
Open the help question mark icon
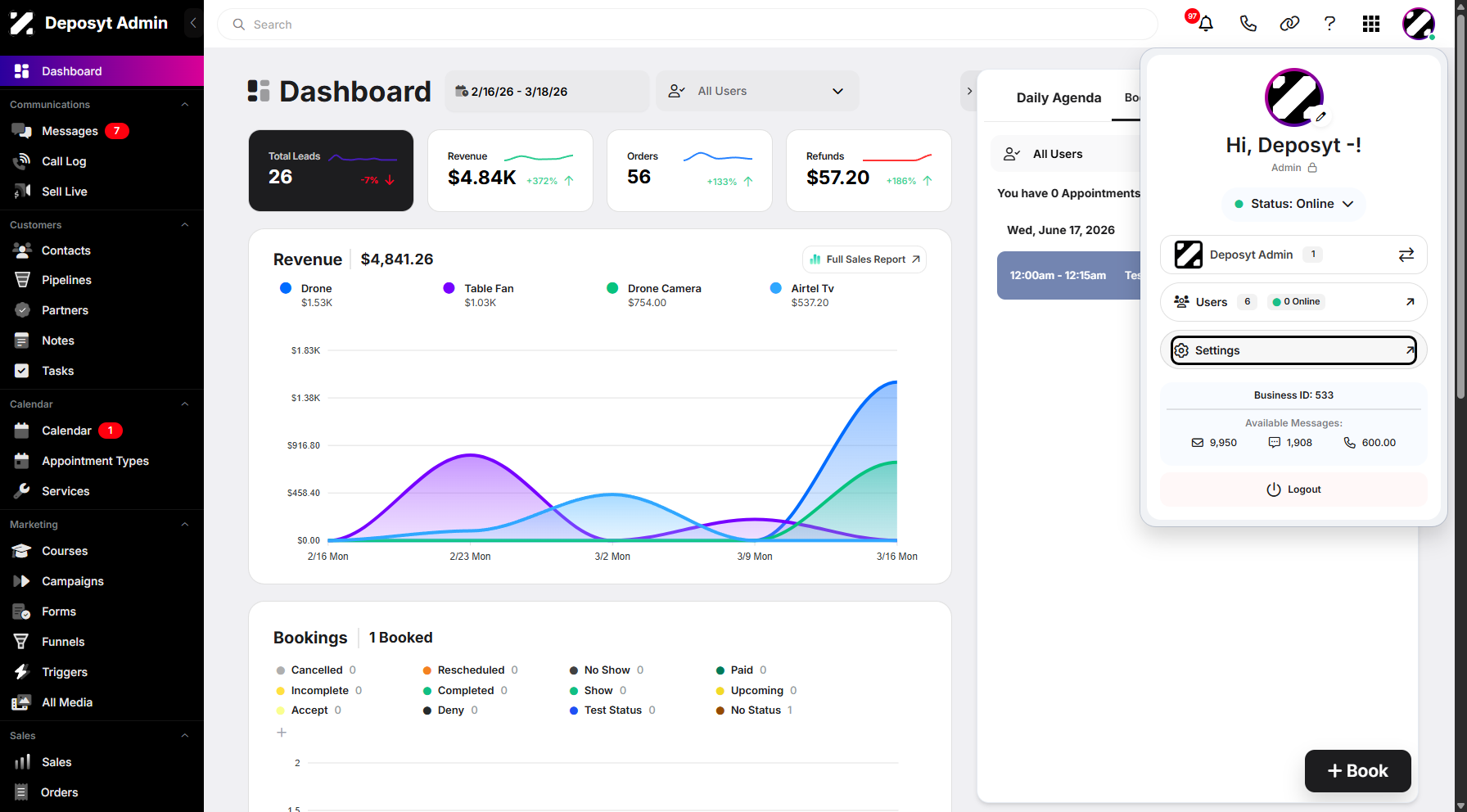(1330, 24)
